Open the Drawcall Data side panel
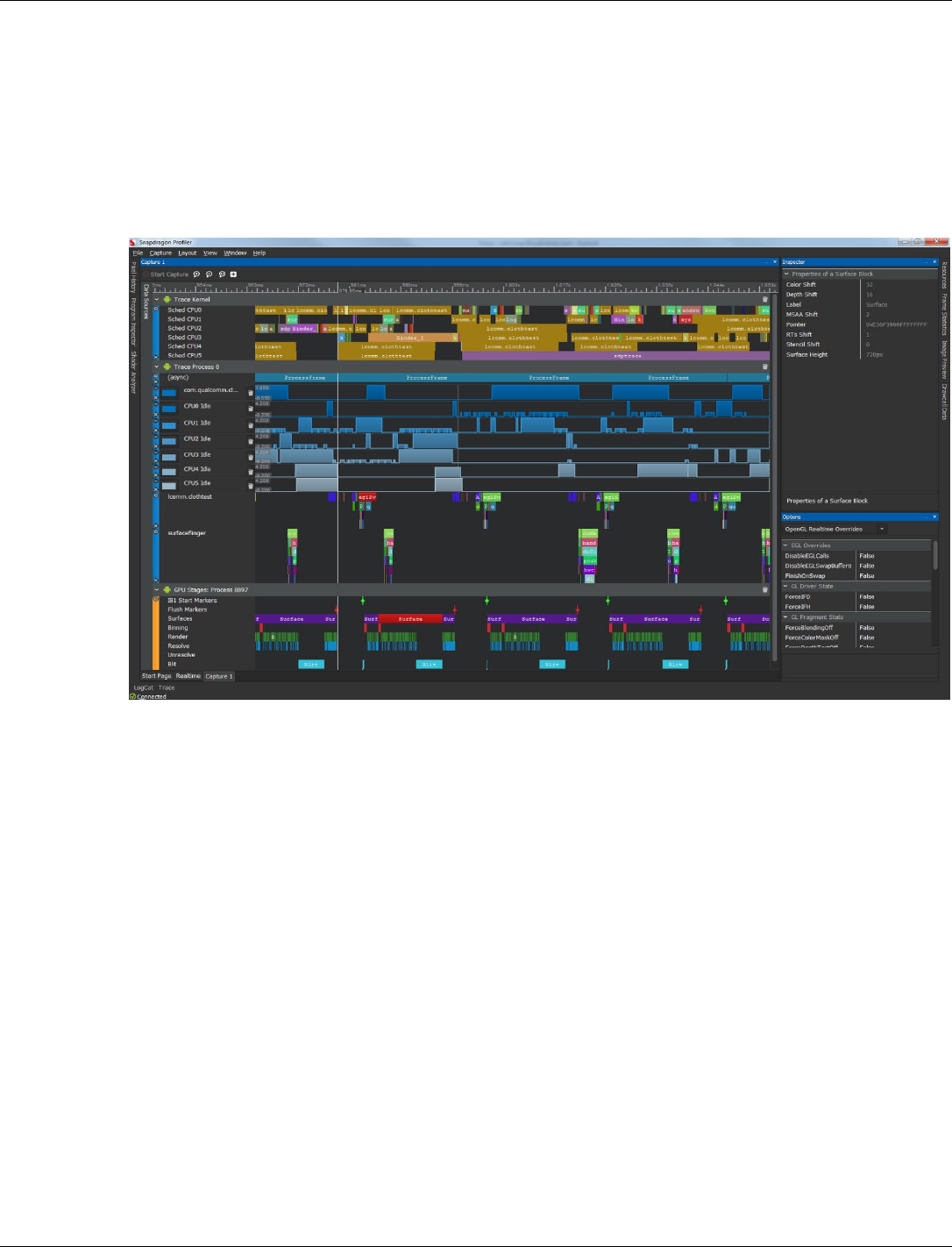Image resolution: width=952 pixels, height=1247 pixels. coord(944,402)
